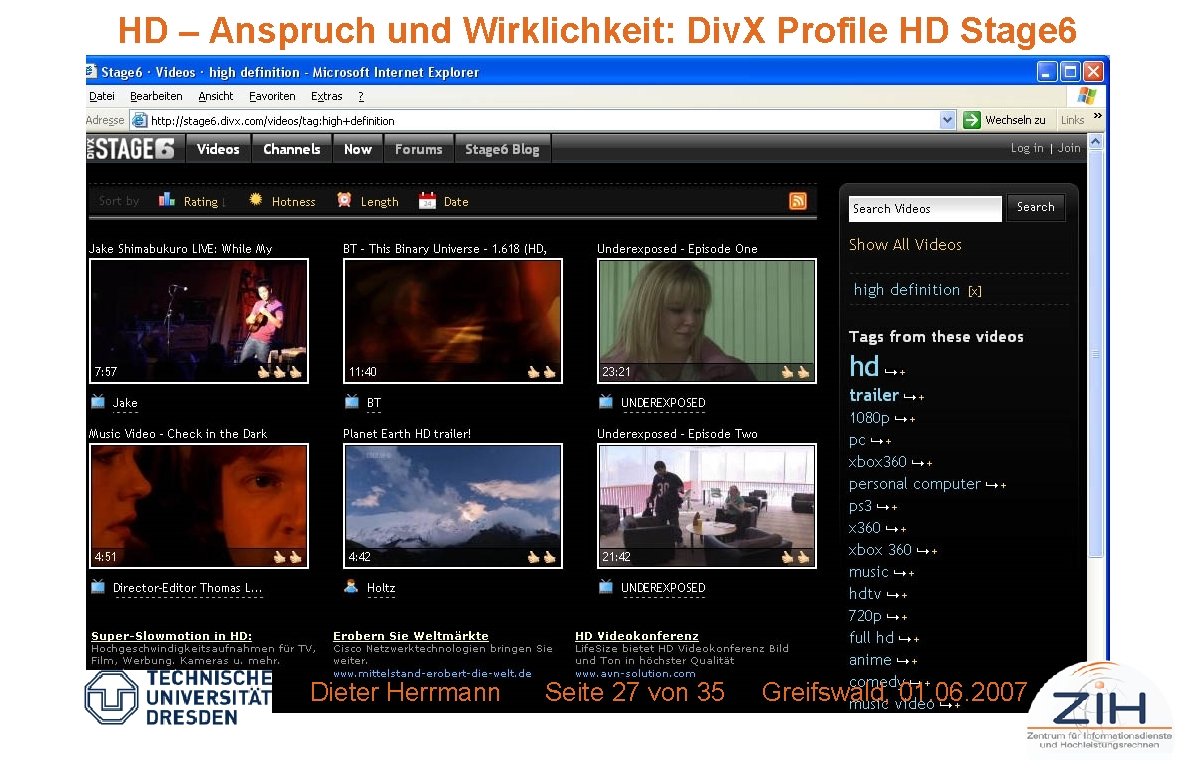Click the add-tag arrow next to hd
The width and height of the screenshot is (1195, 768).
click(x=895, y=372)
